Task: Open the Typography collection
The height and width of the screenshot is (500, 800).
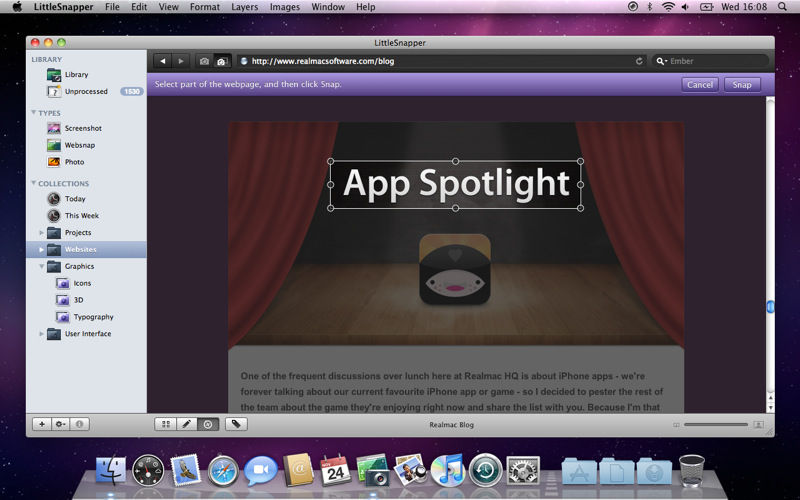Action: 93,316
